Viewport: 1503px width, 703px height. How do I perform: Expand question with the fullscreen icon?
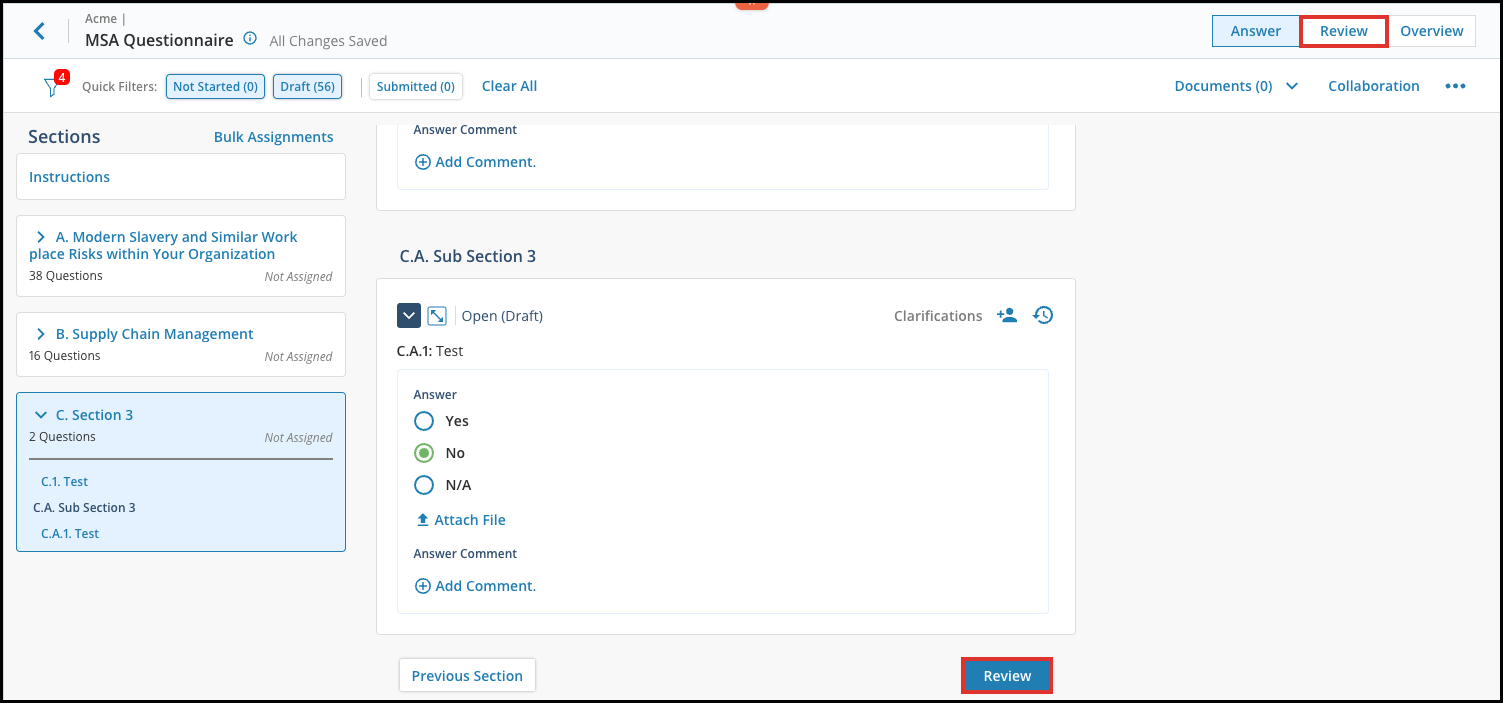[437, 316]
